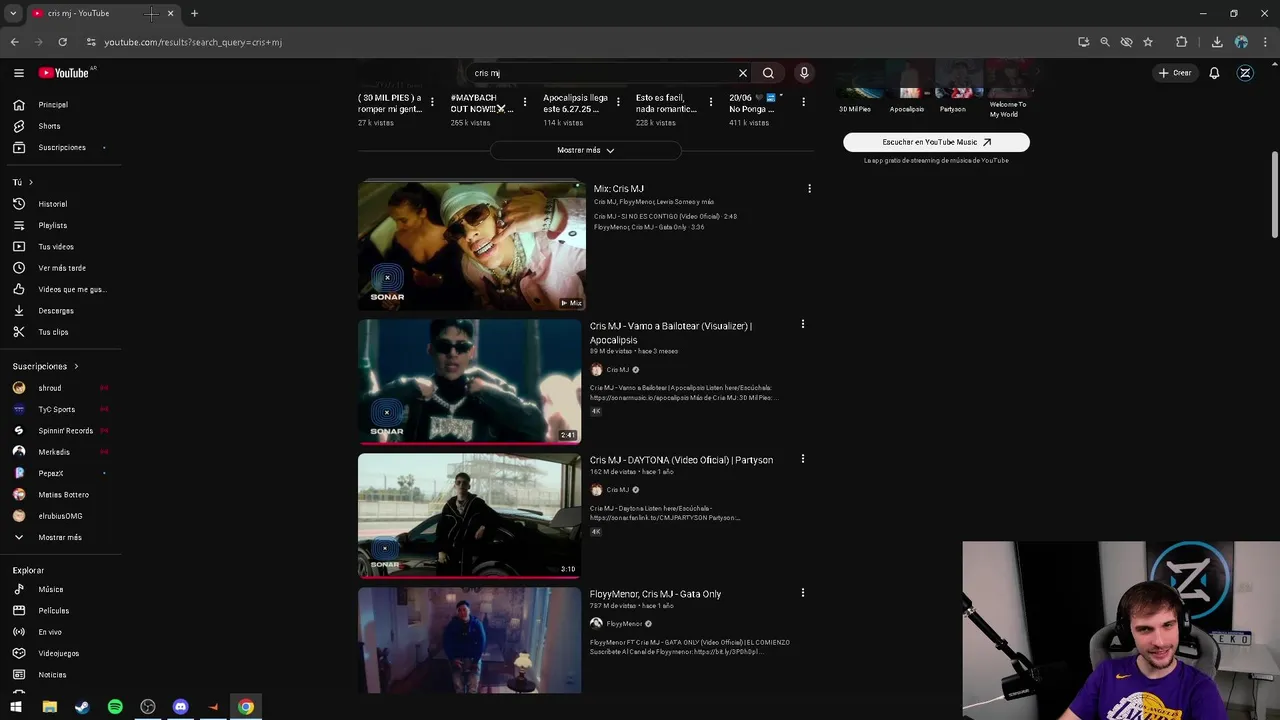
Task: Open Shorts in the sidebar
Action: [49, 126]
